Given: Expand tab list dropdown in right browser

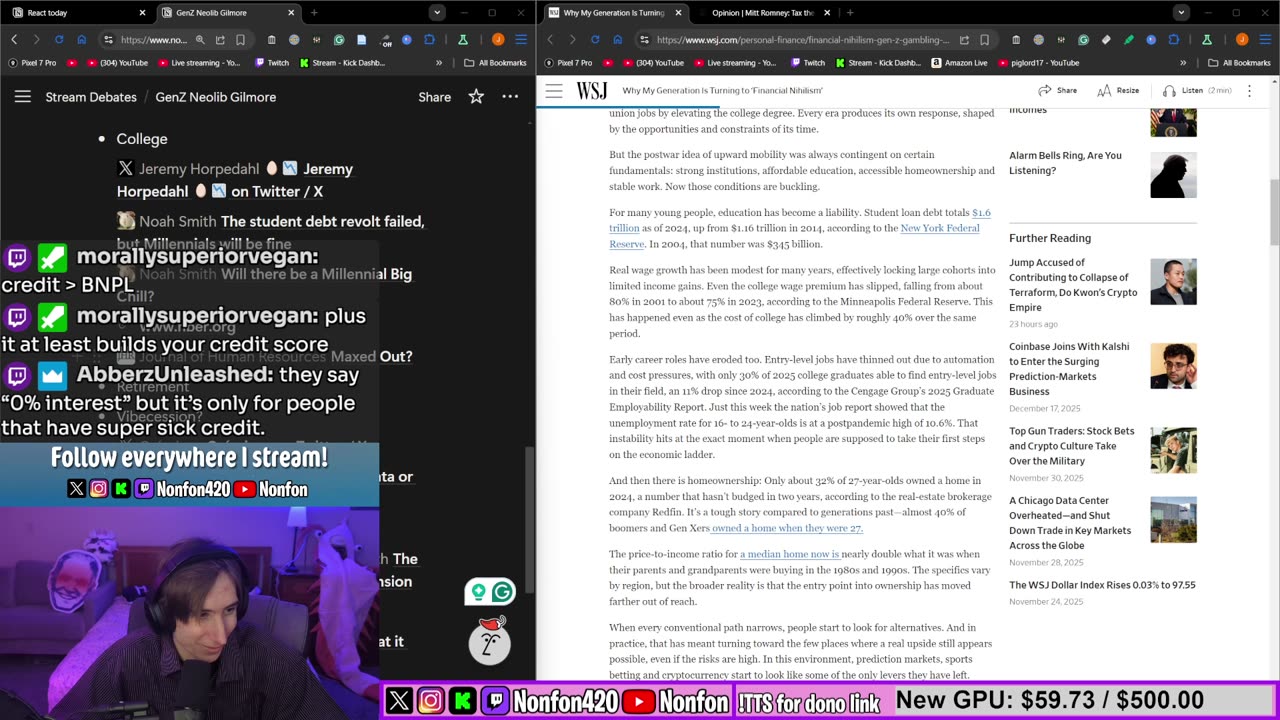Looking at the screenshot, I should point(1181,13).
